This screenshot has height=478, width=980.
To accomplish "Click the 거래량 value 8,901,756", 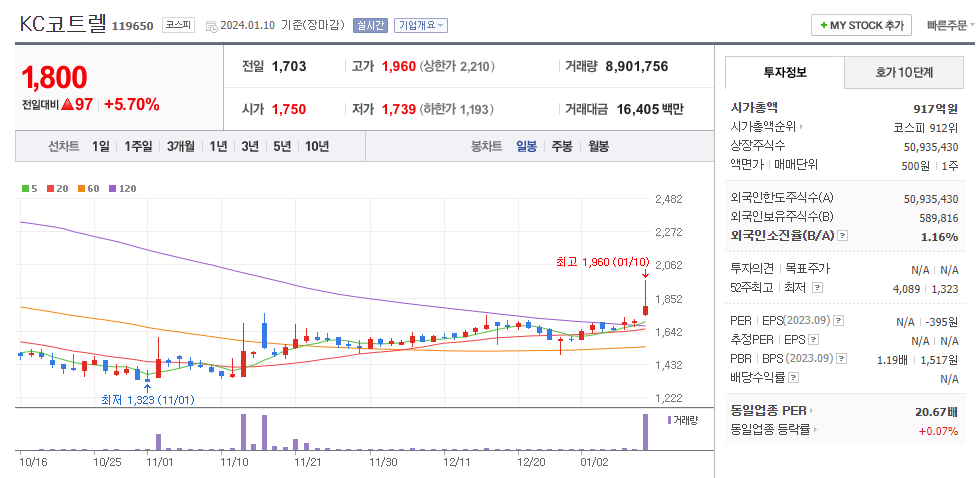I will tap(637, 66).
